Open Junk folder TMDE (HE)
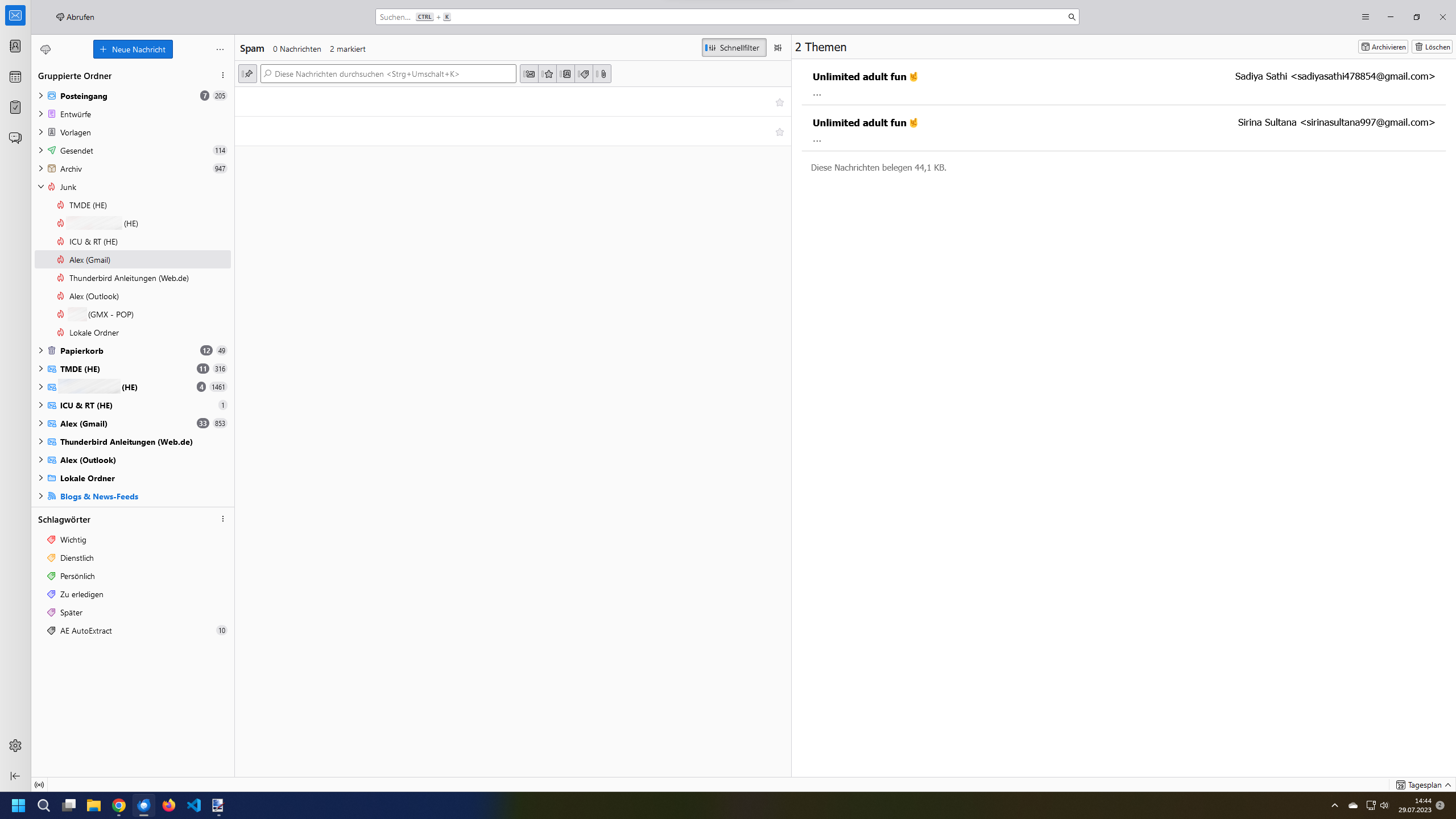This screenshot has height=819, width=1456. click(133, 205)
